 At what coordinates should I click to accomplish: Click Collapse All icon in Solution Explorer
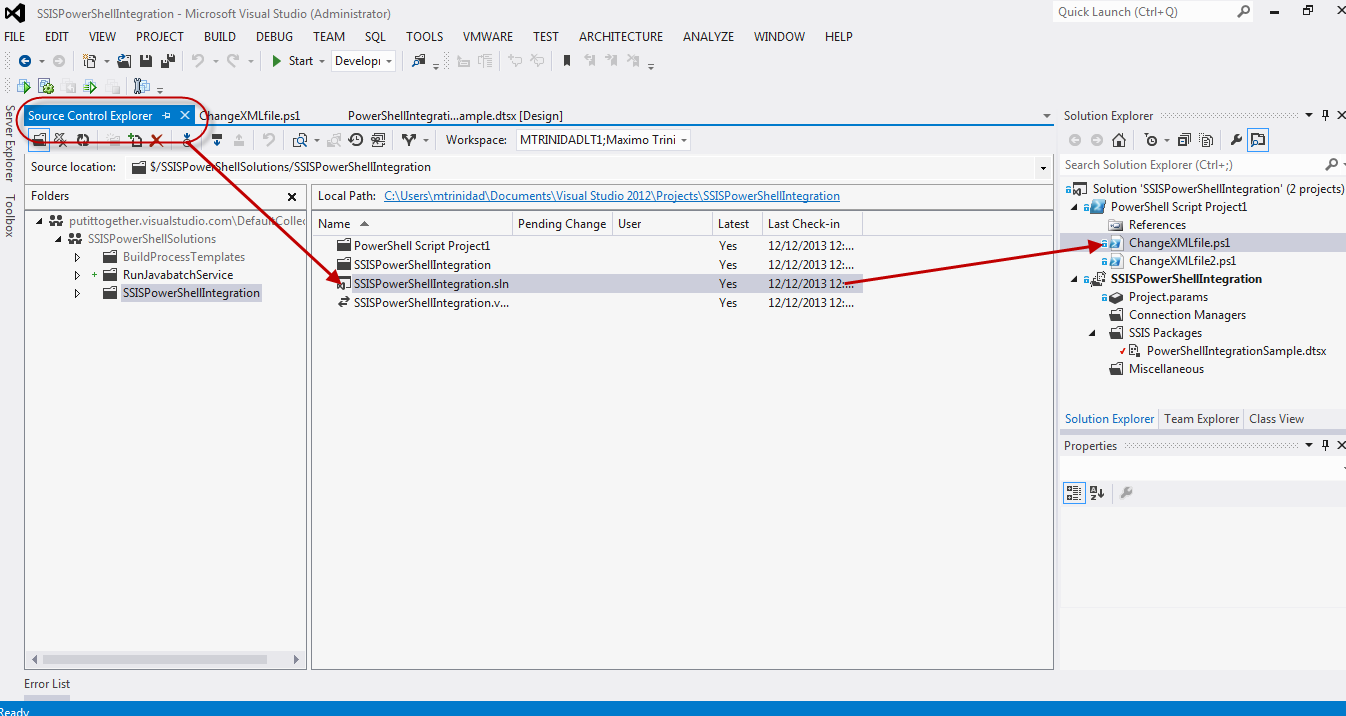pyautogui.click(x=1184, y=140)
